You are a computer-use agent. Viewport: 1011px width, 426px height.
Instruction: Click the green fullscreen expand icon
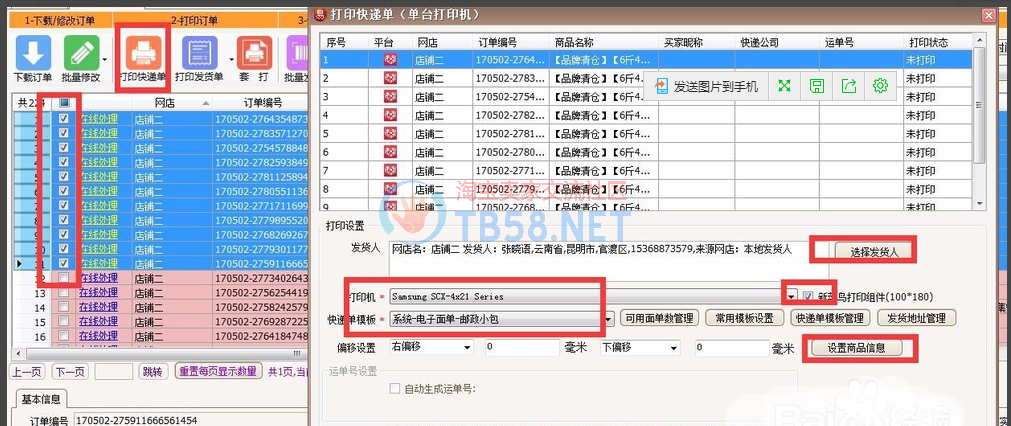tap(785, 86)
